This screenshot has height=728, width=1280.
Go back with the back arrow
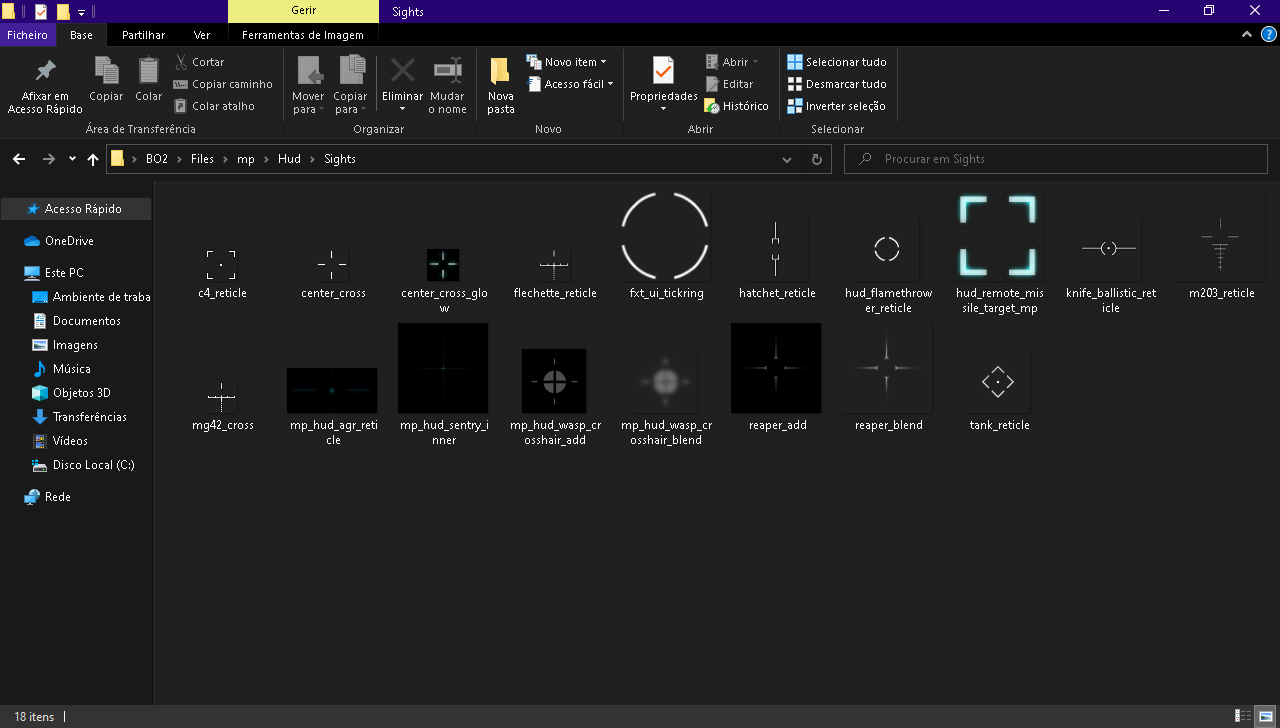click(19, 159)
